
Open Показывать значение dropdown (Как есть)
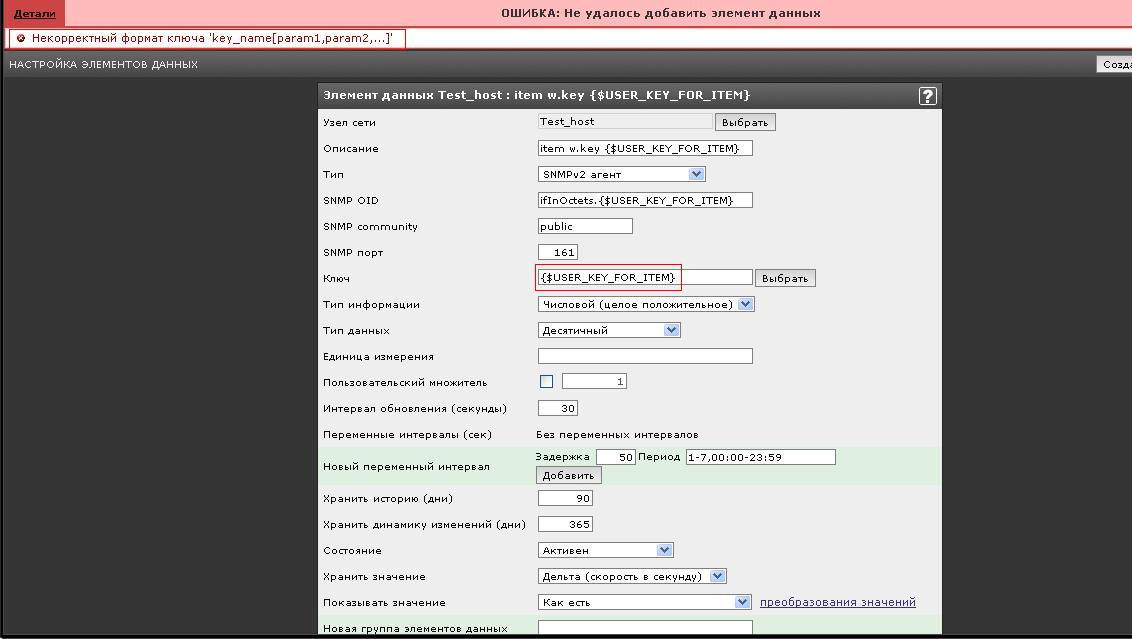645,602
